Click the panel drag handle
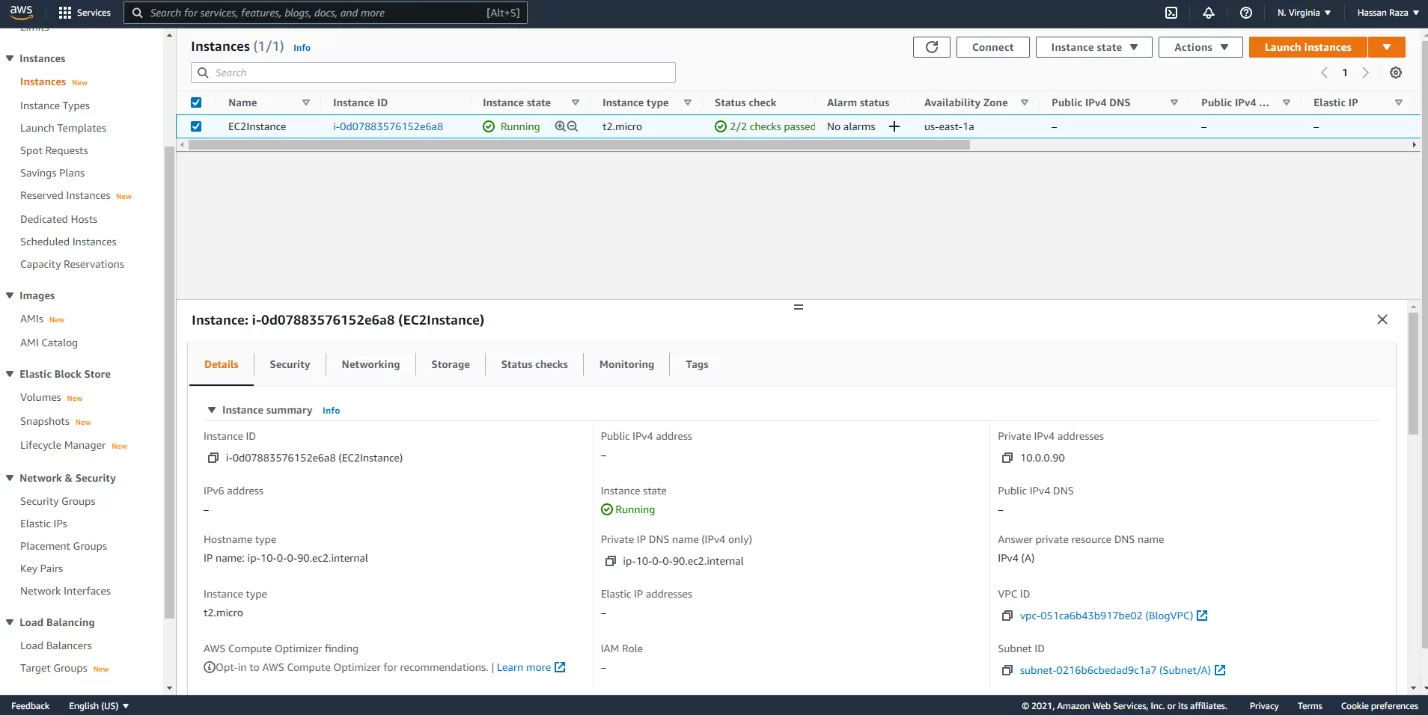Screen dimensions: 1428x715 (x=798, y=307)
